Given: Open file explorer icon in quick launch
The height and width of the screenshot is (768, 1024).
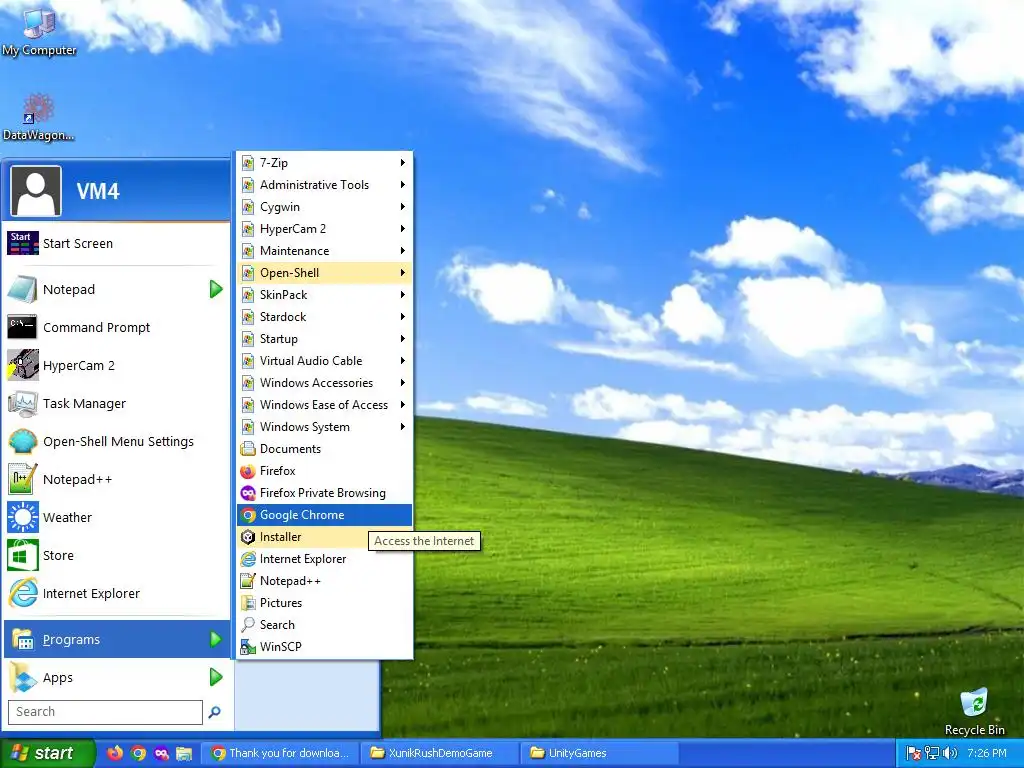Looking at the screenshot, I should tap(184, 753).
